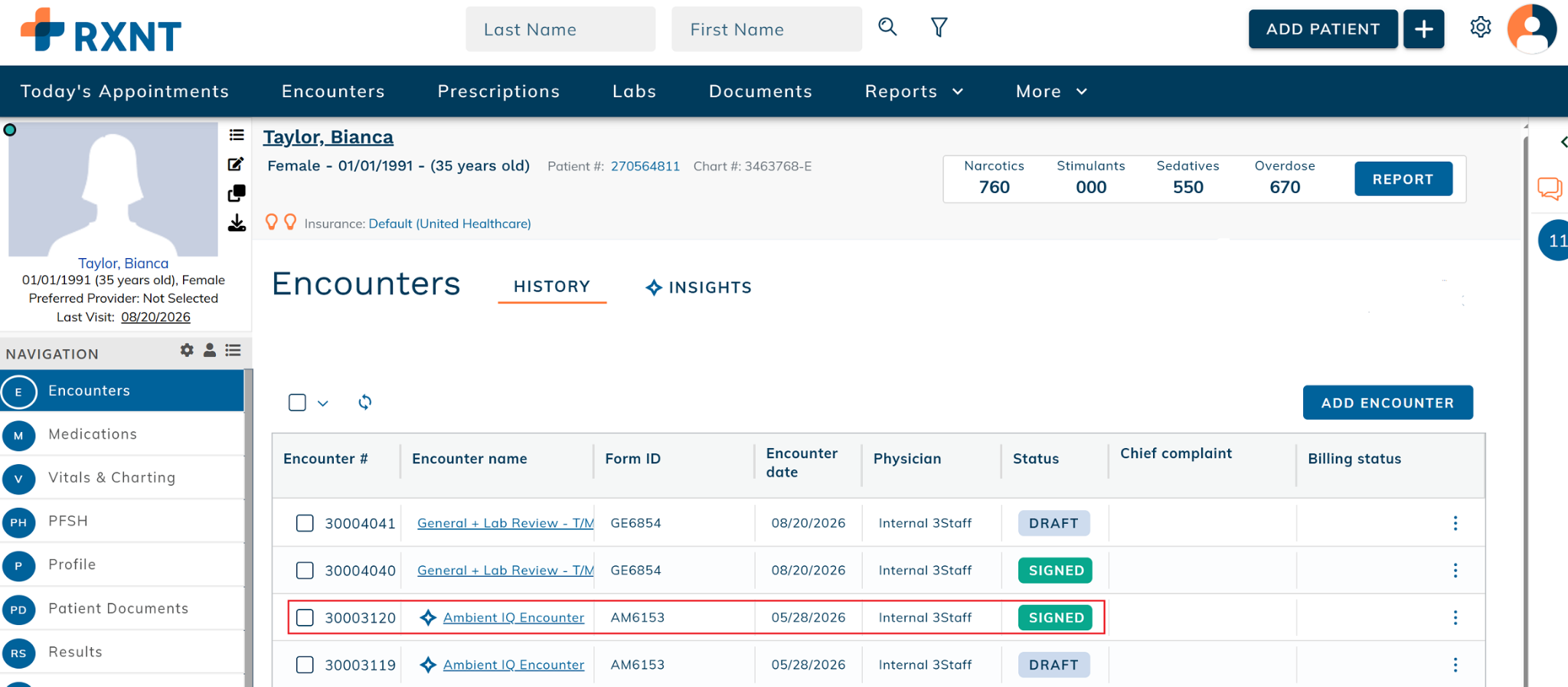Select checkbox for encounter 30003120
Viewport: 1568px width, 687px height.
pos(305,617)
